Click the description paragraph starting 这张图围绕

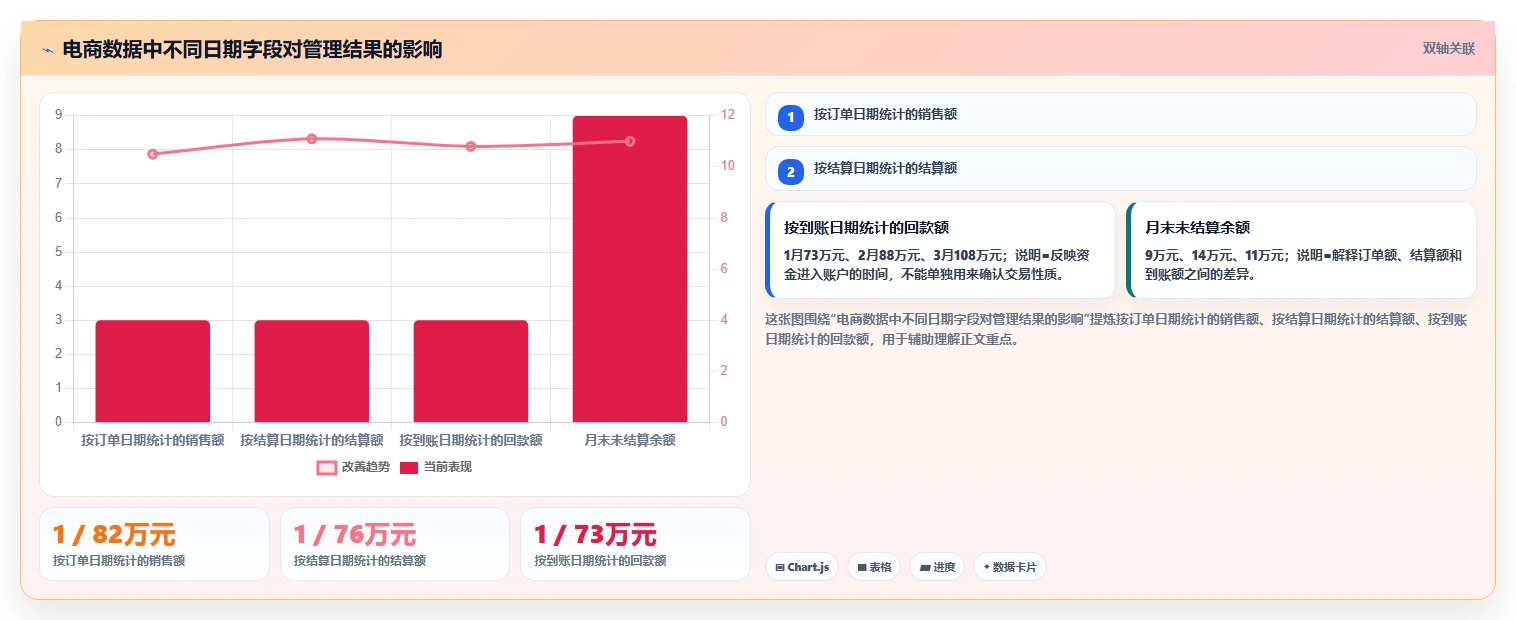point(1116,329)
